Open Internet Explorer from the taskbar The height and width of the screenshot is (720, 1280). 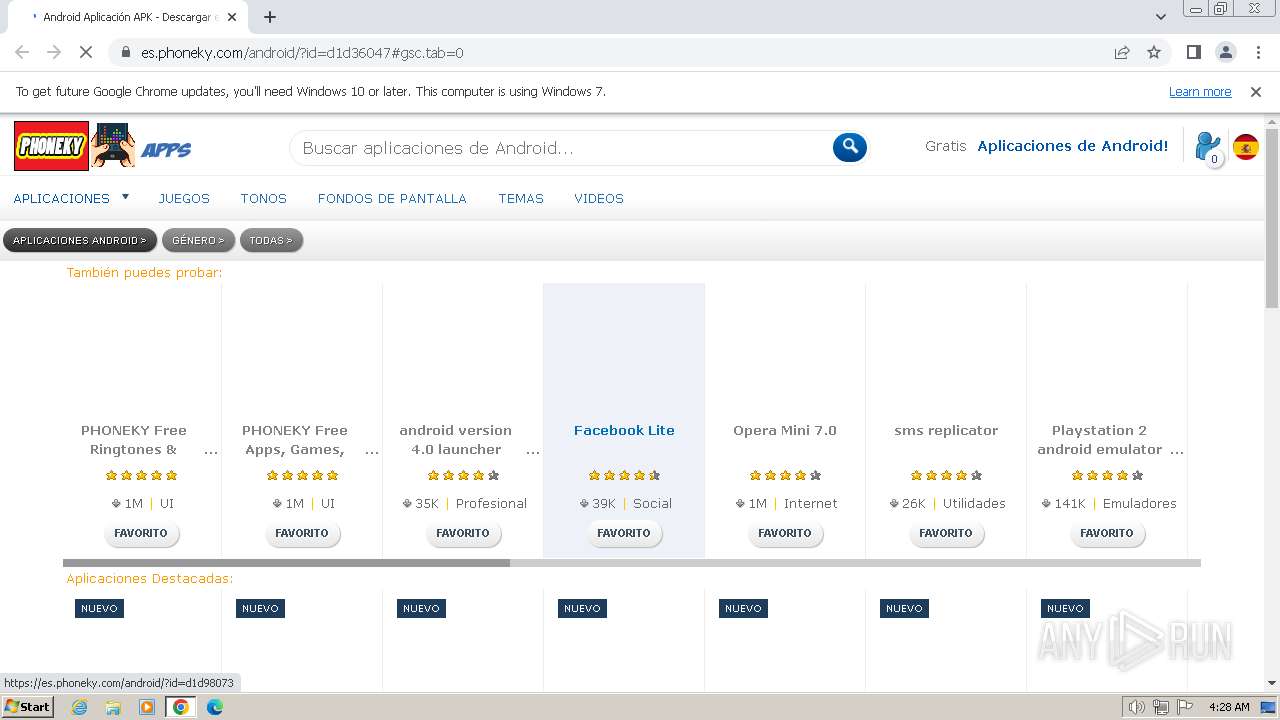pyautogui.click(x=79, y=707)
